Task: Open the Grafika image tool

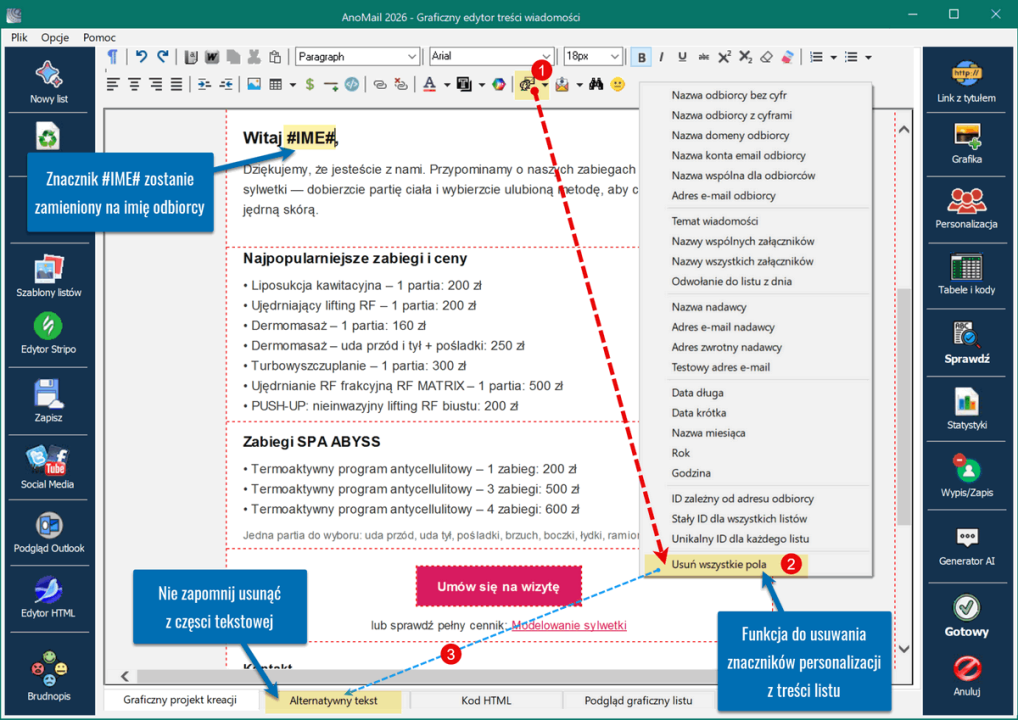Action: tap(967, 143)
